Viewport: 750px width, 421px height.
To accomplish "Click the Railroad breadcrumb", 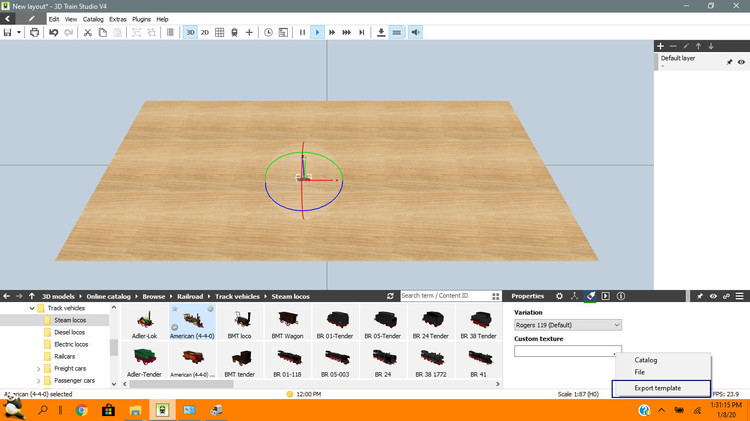I will (x=190, y=297).
